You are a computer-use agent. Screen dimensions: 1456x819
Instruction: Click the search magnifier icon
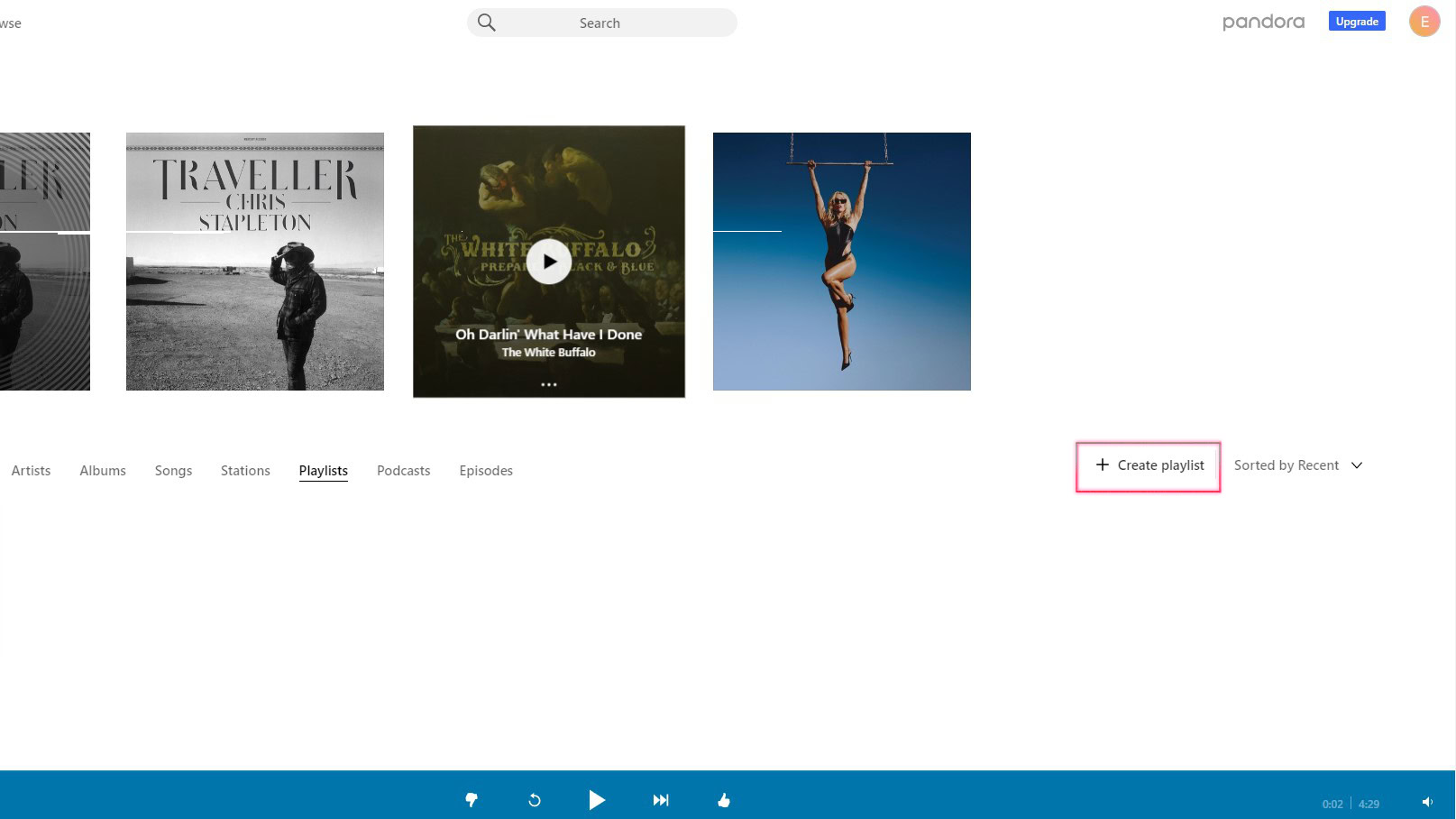[487, 23]
